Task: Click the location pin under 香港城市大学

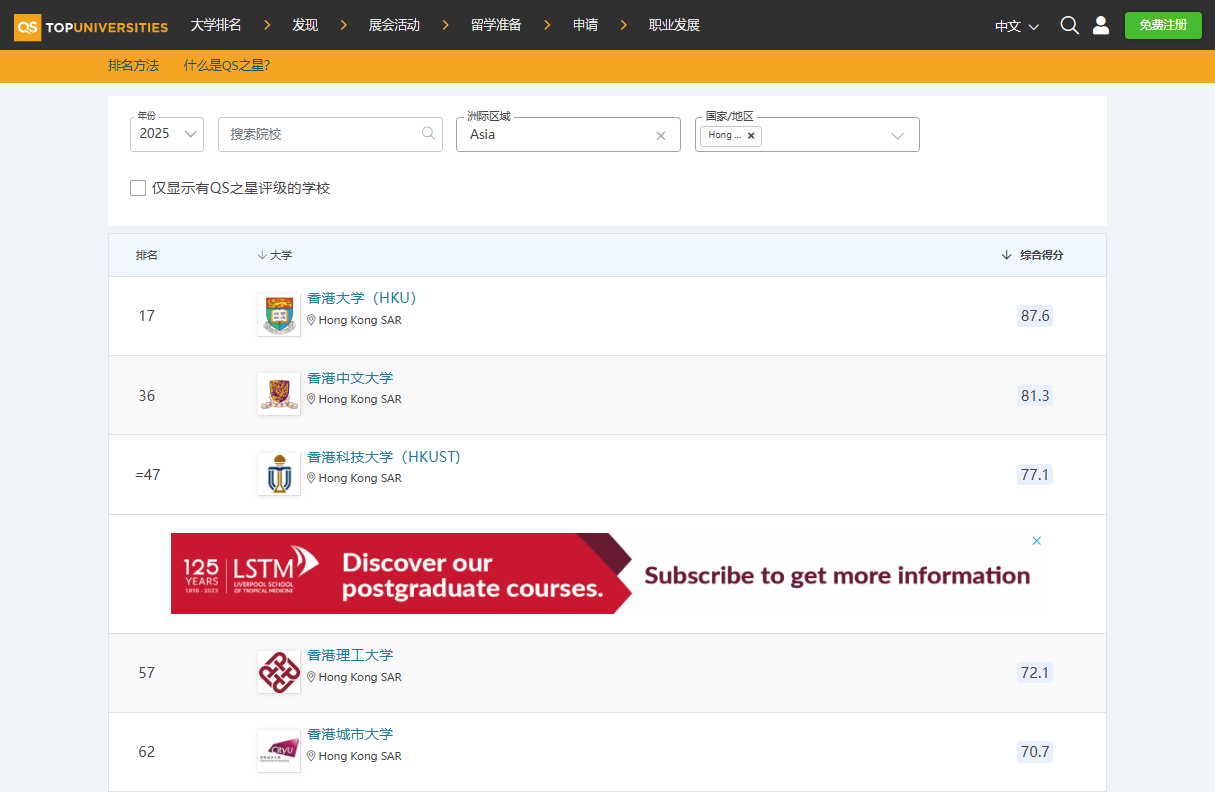Action: (311, 756)
